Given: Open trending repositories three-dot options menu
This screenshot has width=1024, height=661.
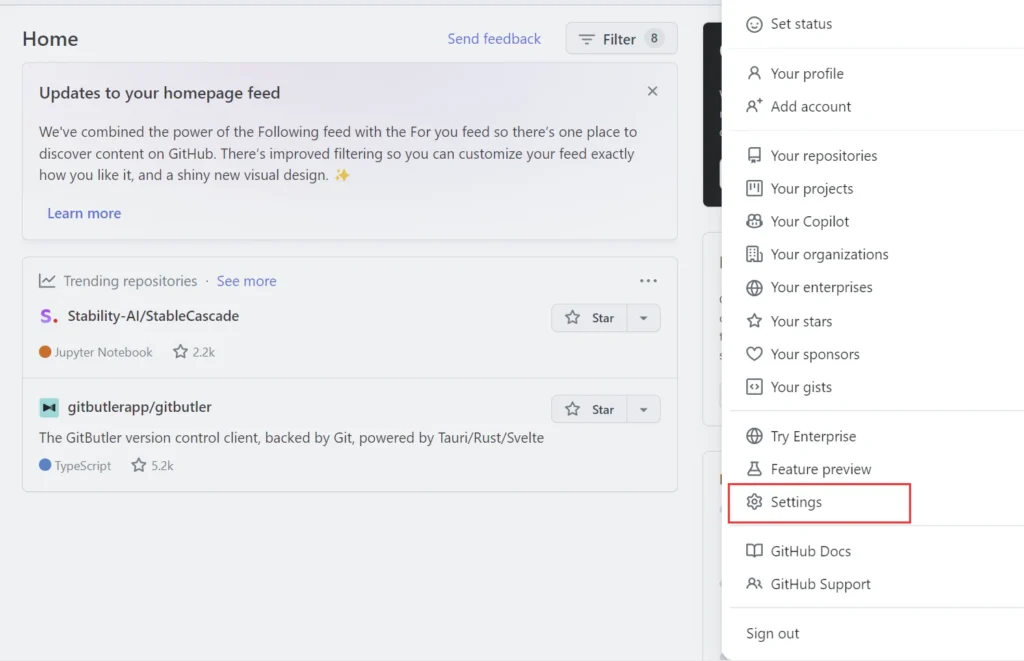Looking at the screenshot, I should click(x=648, y=281).
